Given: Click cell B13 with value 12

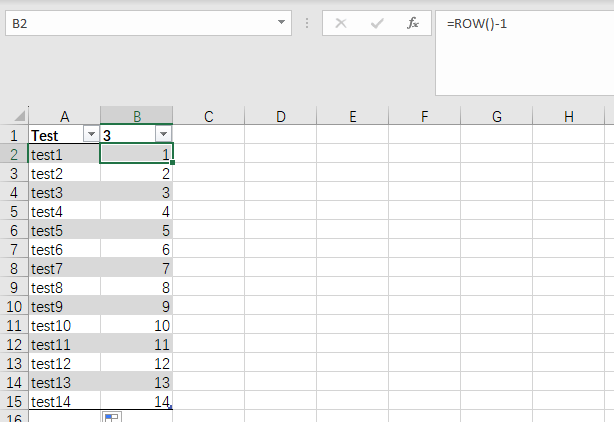Looking at the screenshot, I should (136, 364).
